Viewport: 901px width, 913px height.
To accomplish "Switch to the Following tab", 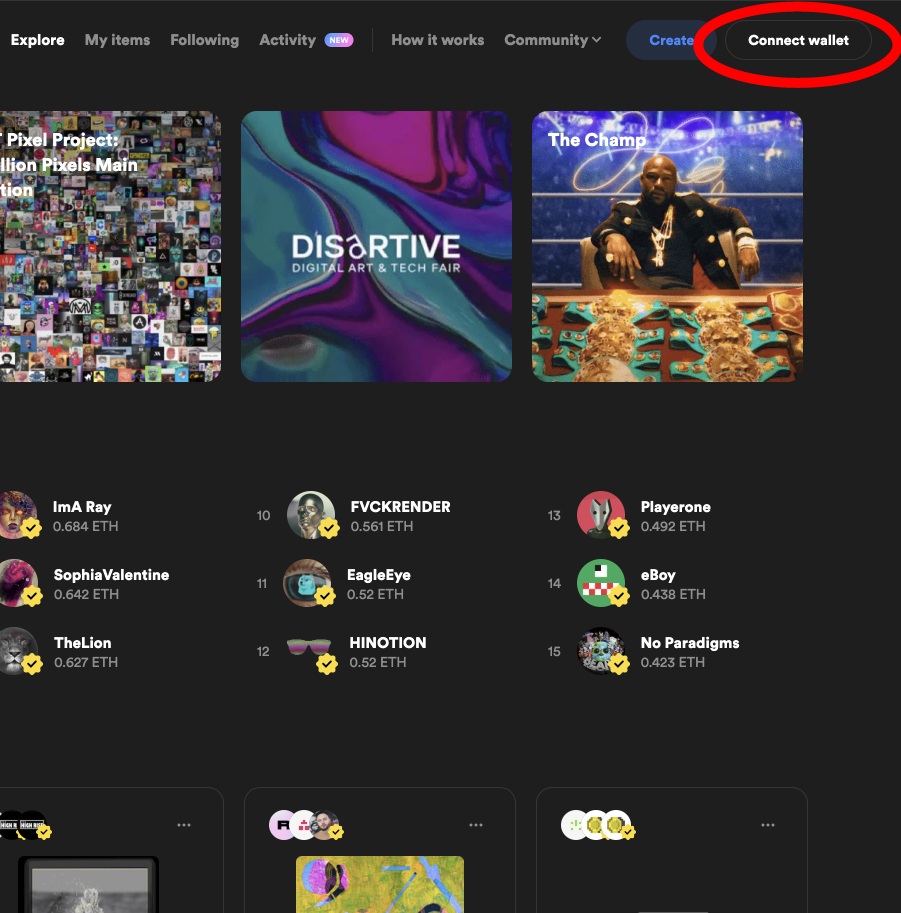I will pos(204,40).
